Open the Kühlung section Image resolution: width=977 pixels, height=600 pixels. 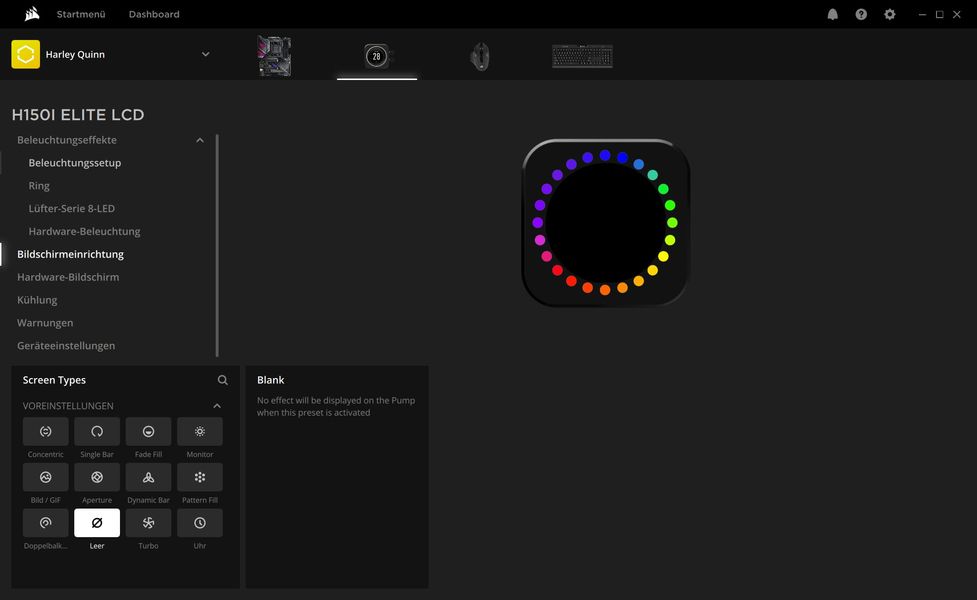coord(37,300)
